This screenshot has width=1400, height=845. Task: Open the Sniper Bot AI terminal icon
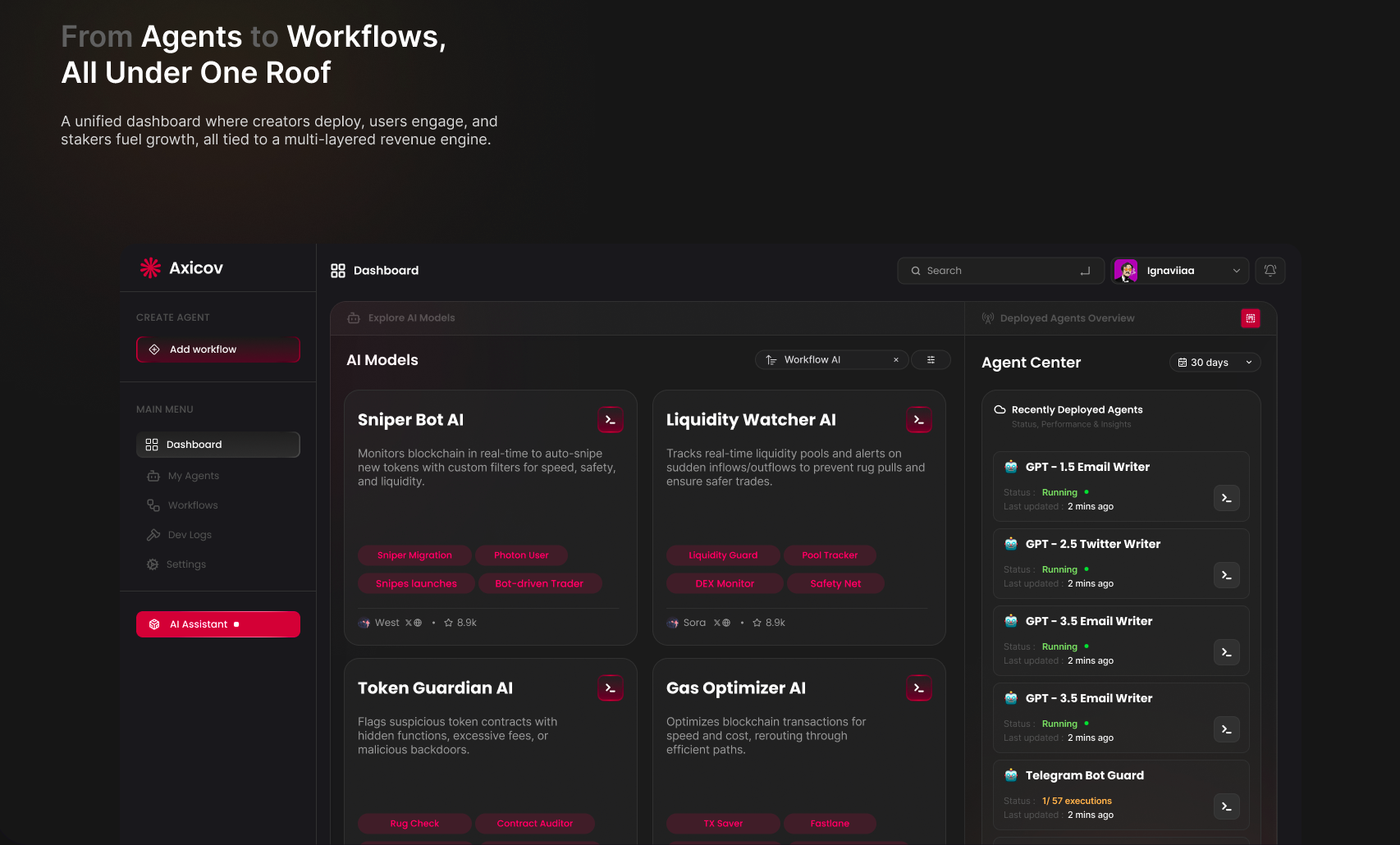(x=611, y=419)
